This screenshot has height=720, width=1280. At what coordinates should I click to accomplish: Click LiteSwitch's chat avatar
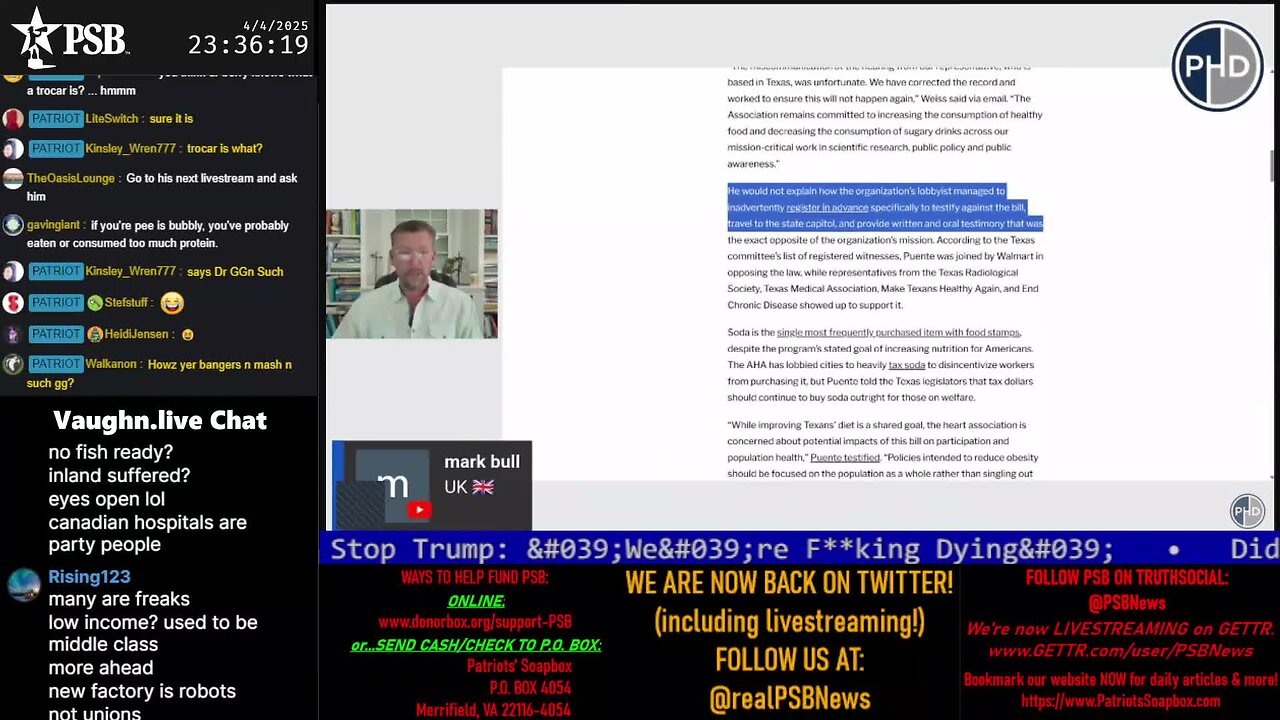(x=13, y=119)
